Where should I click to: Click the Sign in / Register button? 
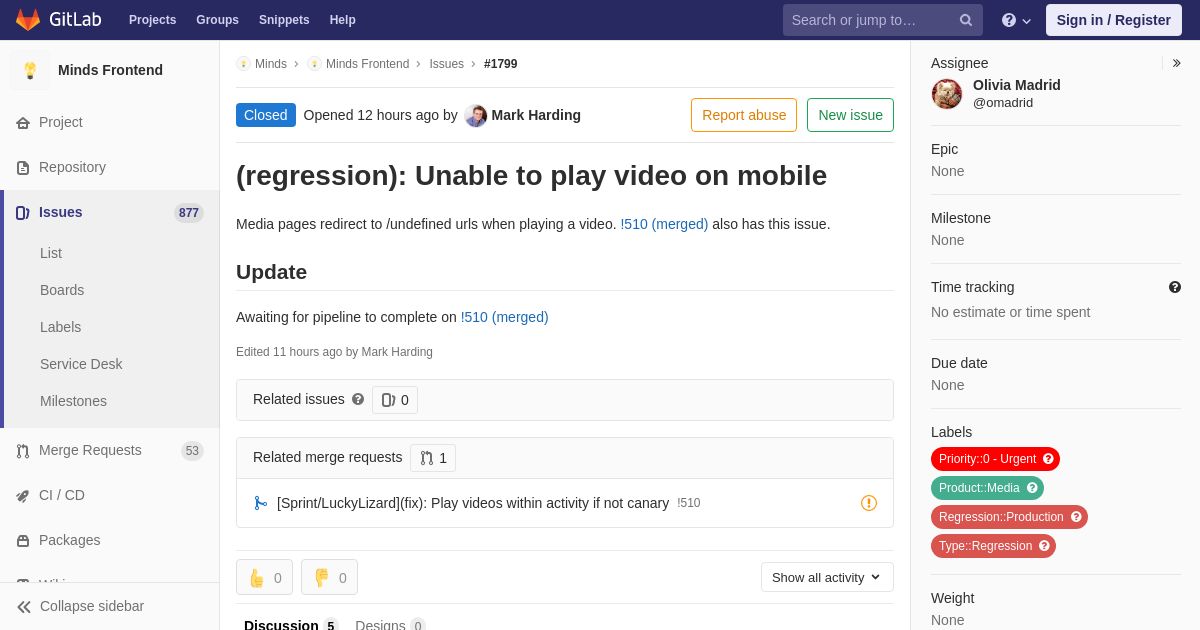click(1114, 20)
